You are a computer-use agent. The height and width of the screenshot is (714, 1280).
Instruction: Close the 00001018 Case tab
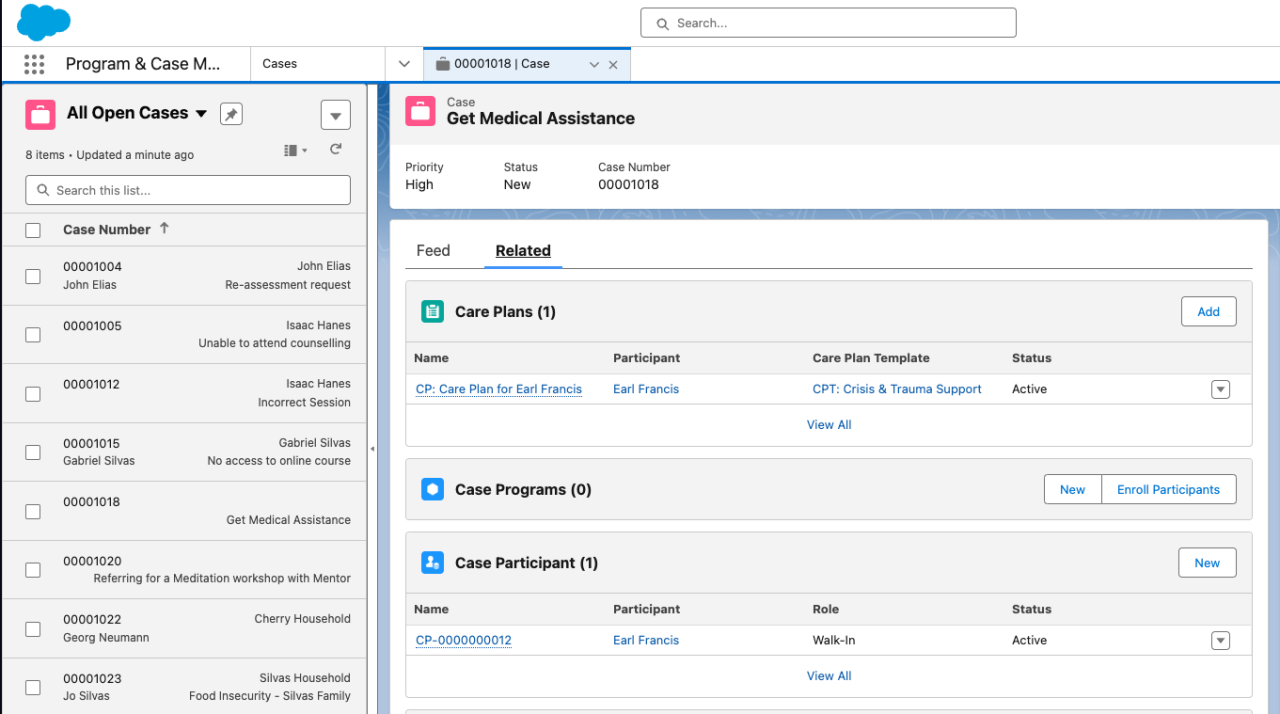pos(613,64)
